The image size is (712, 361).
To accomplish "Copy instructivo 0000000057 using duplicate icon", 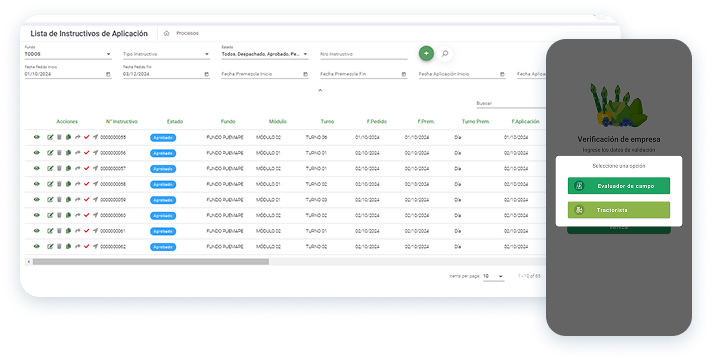I will (68, 168).
